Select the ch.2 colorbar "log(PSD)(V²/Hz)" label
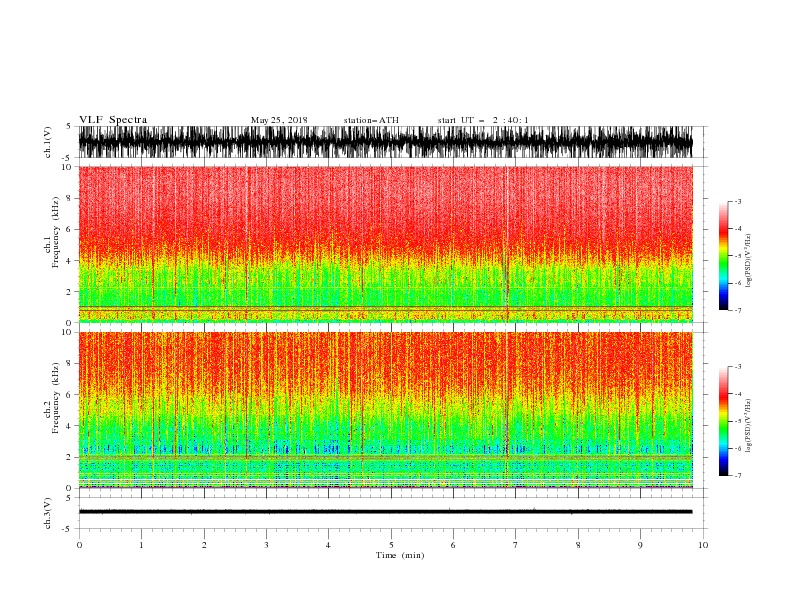792x612 pixels. 748,425
